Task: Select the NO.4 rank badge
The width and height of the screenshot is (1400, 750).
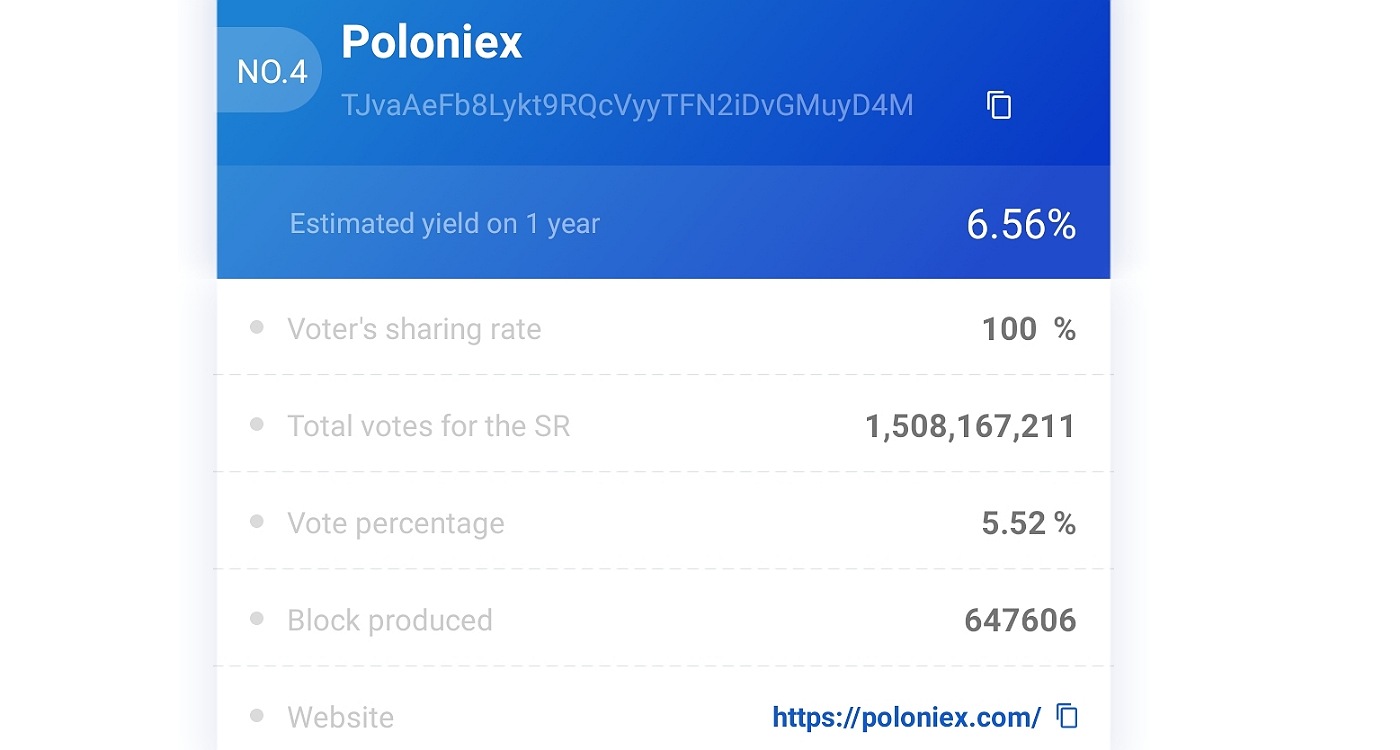Action: pos(270,70)
